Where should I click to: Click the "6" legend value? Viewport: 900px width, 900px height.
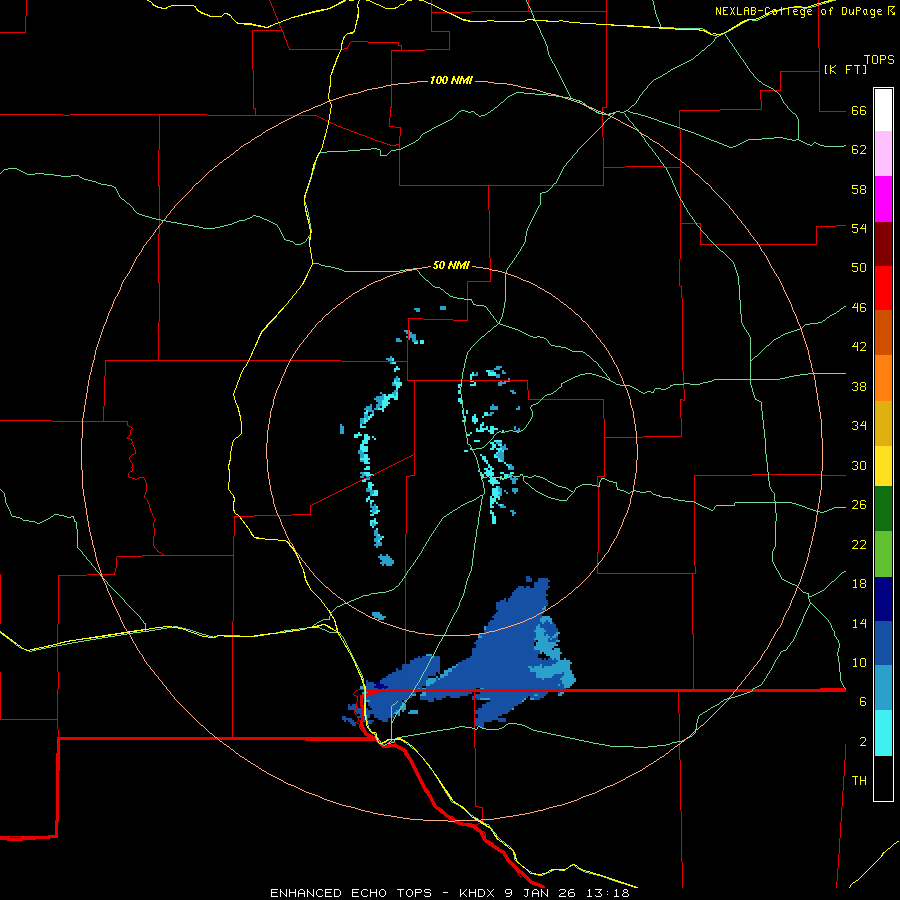[862, 702]
